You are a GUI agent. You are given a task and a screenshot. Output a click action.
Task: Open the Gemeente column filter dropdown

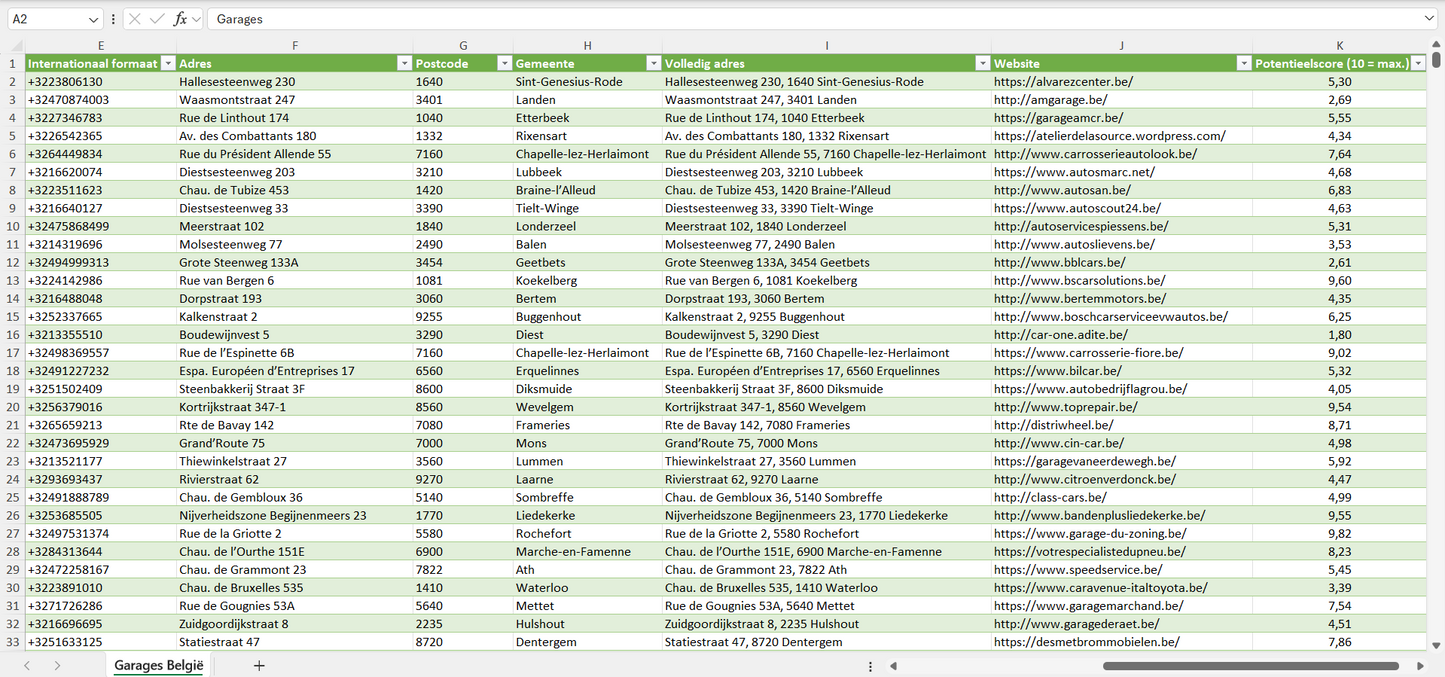[653, 63]
